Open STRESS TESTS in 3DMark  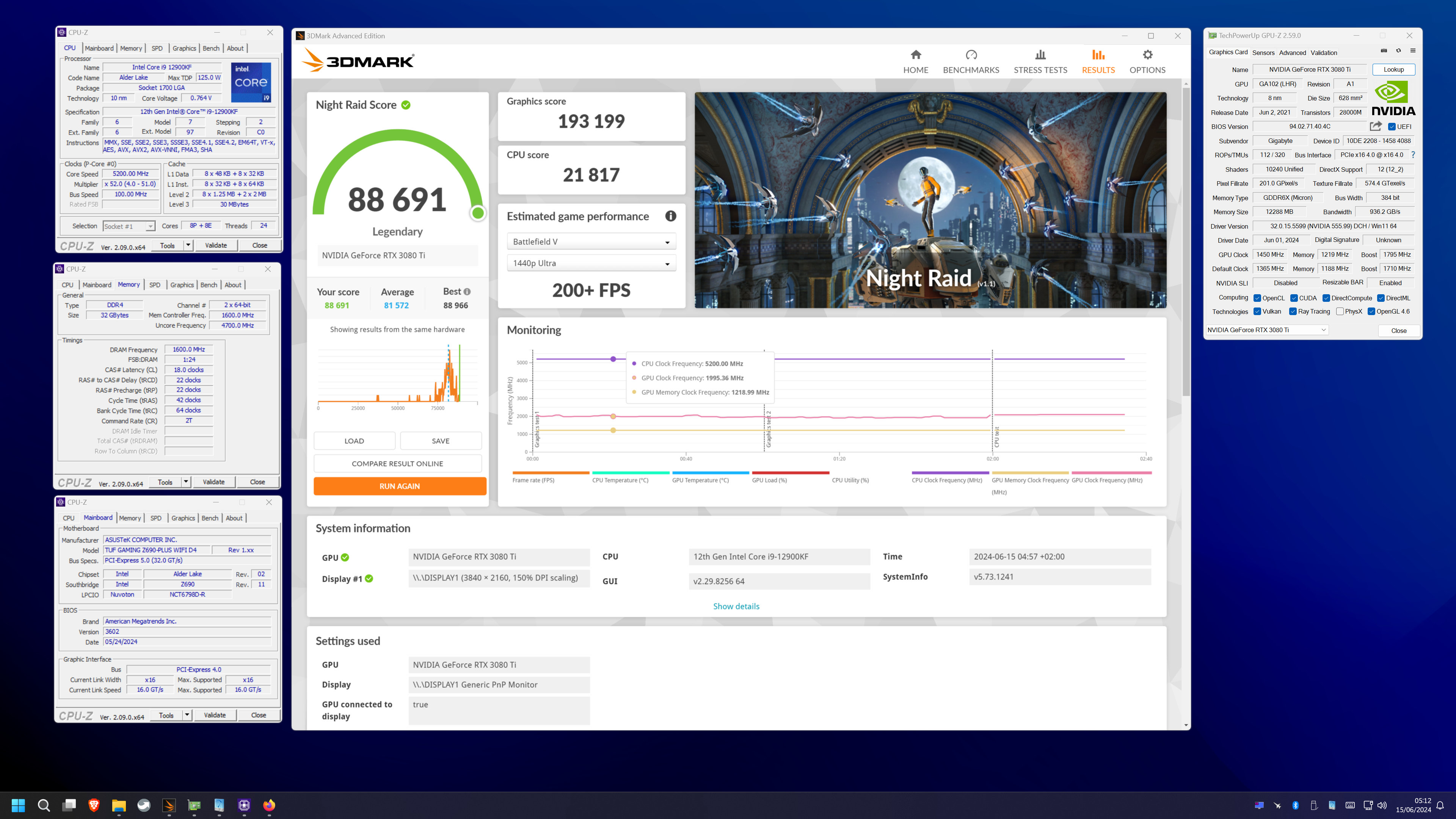(x=1040, y=62)
